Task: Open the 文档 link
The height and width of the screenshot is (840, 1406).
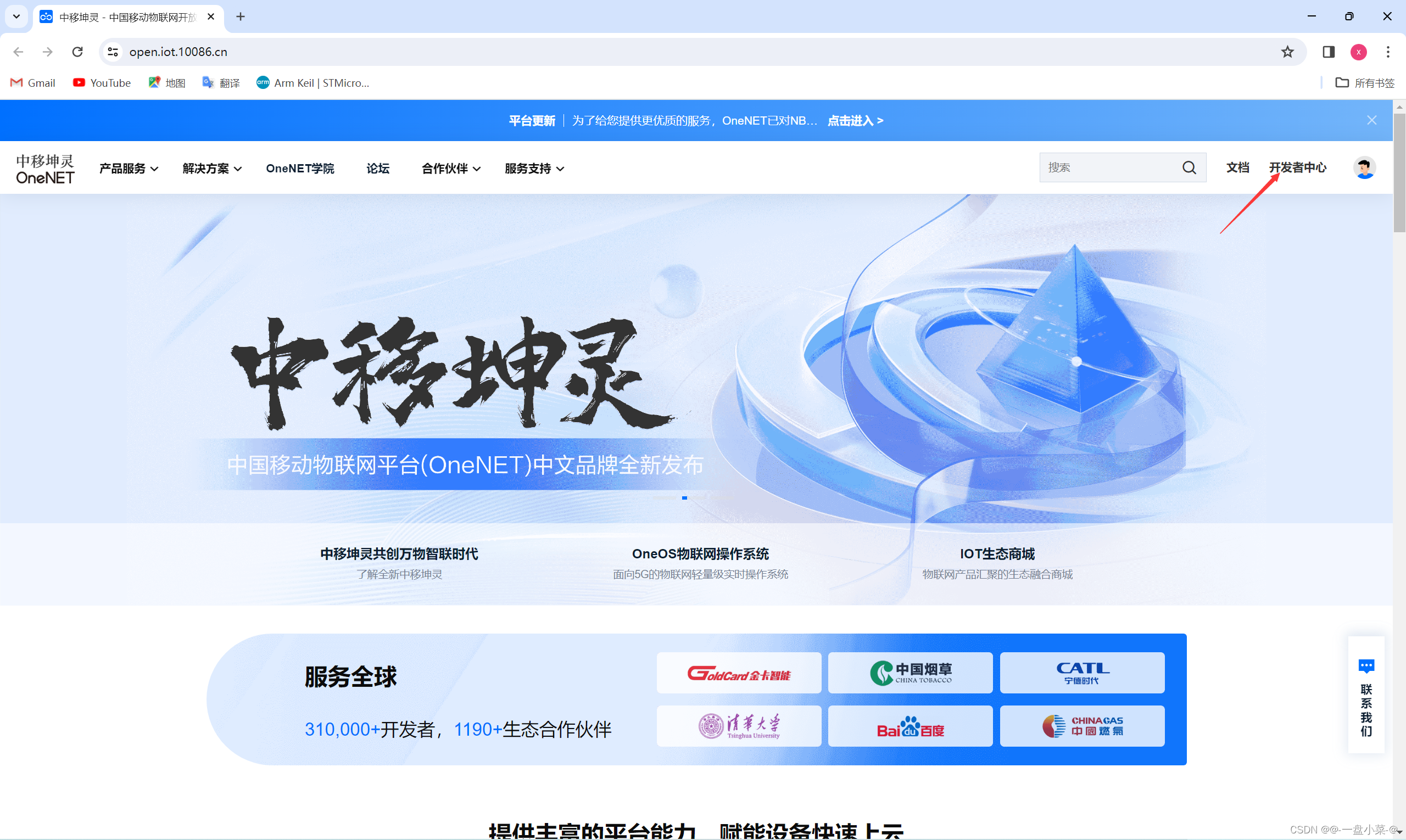Action: [1237, 167]
